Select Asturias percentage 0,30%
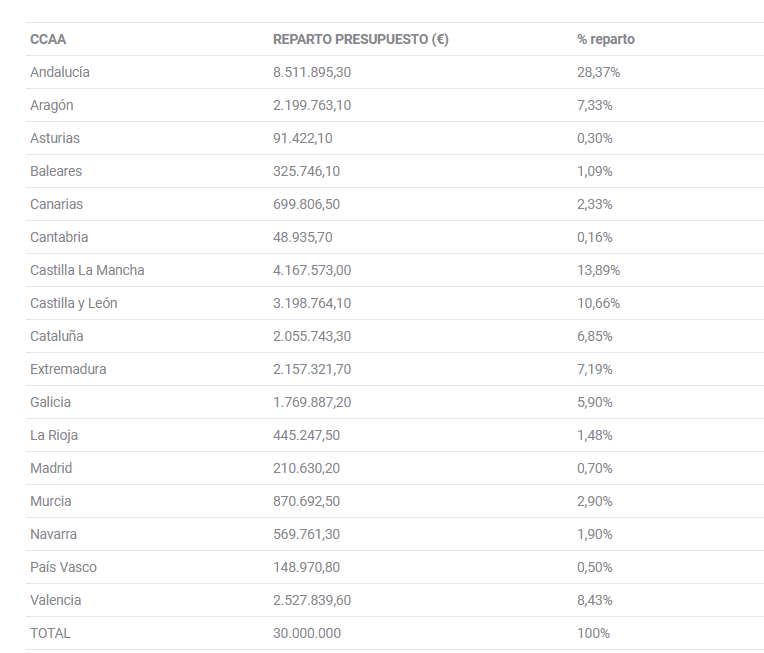Screen dimensions: 764x653 [594, 138]
